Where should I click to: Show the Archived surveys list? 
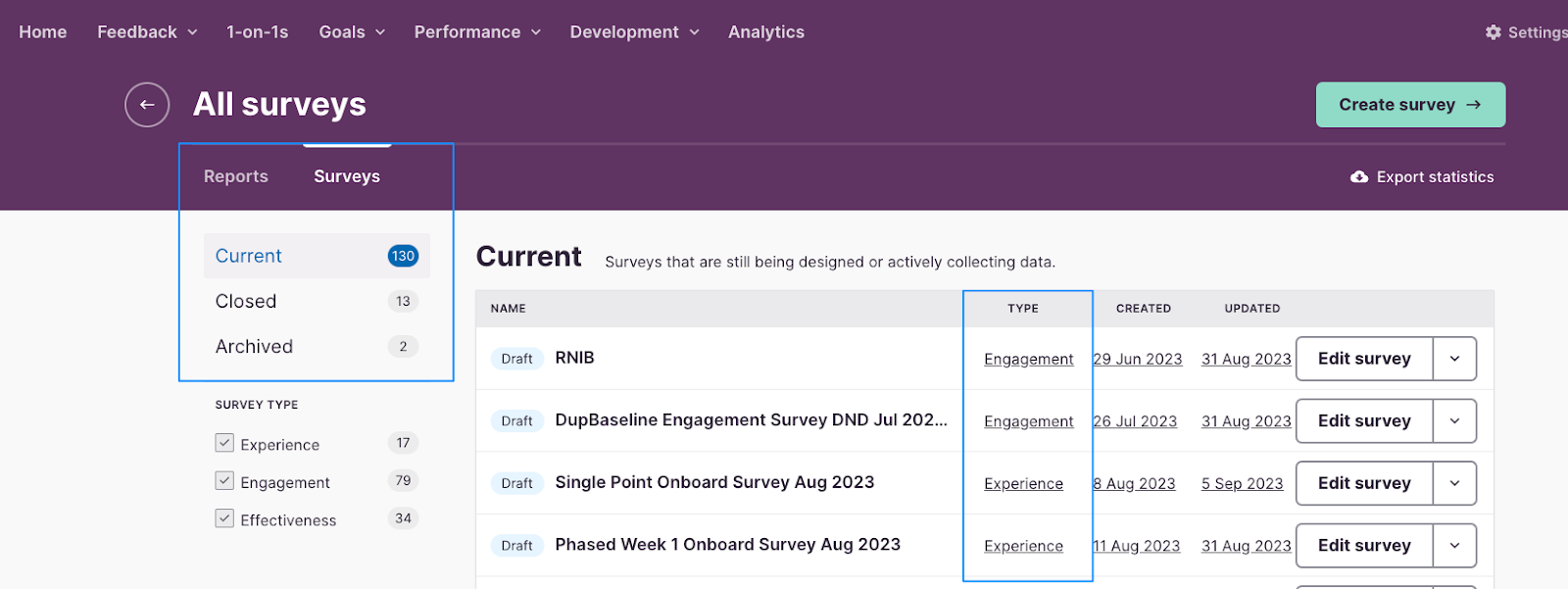pos(317,346)
